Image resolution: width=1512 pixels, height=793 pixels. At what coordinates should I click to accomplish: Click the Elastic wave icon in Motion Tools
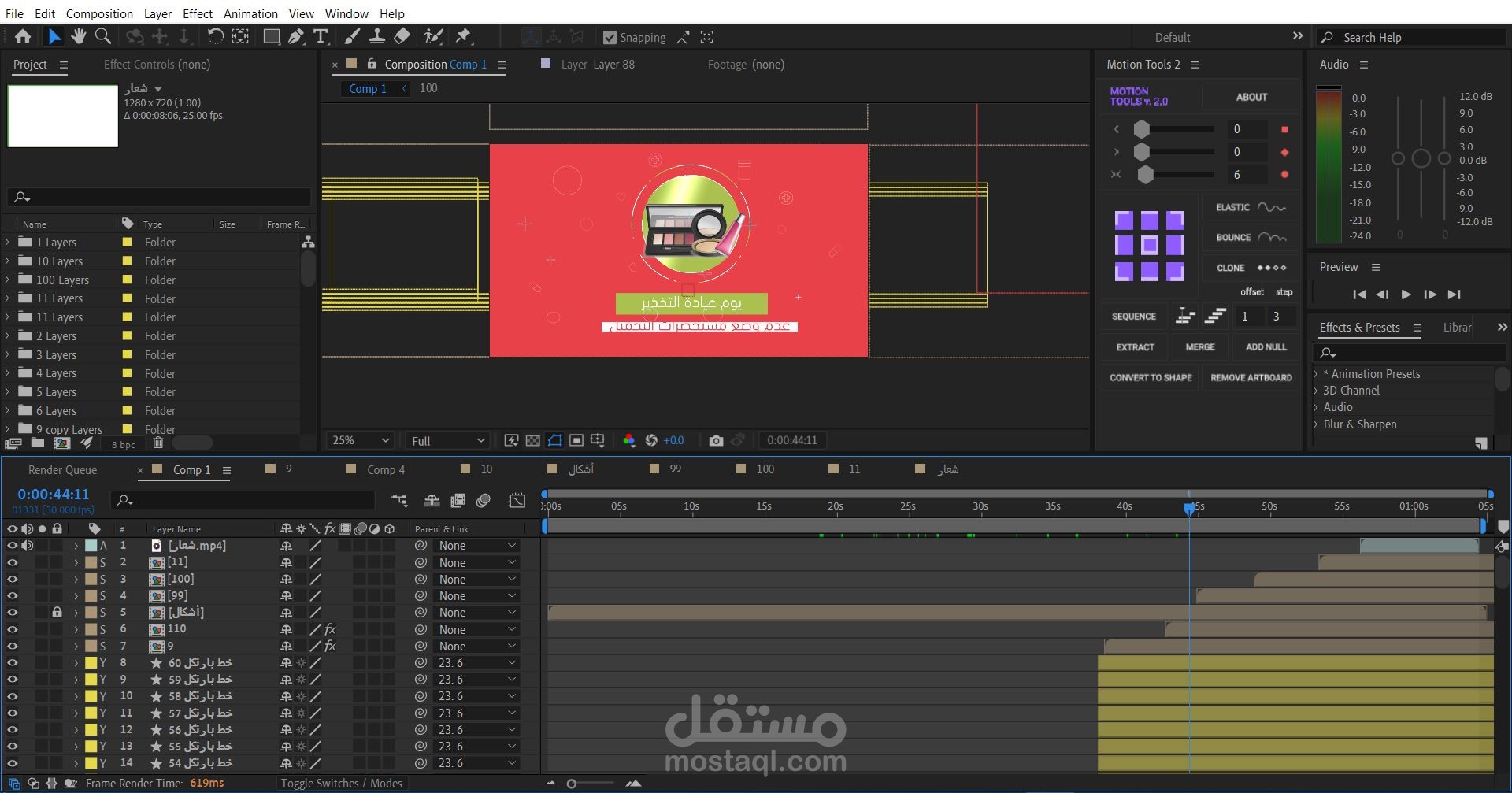pos(1272,207)
